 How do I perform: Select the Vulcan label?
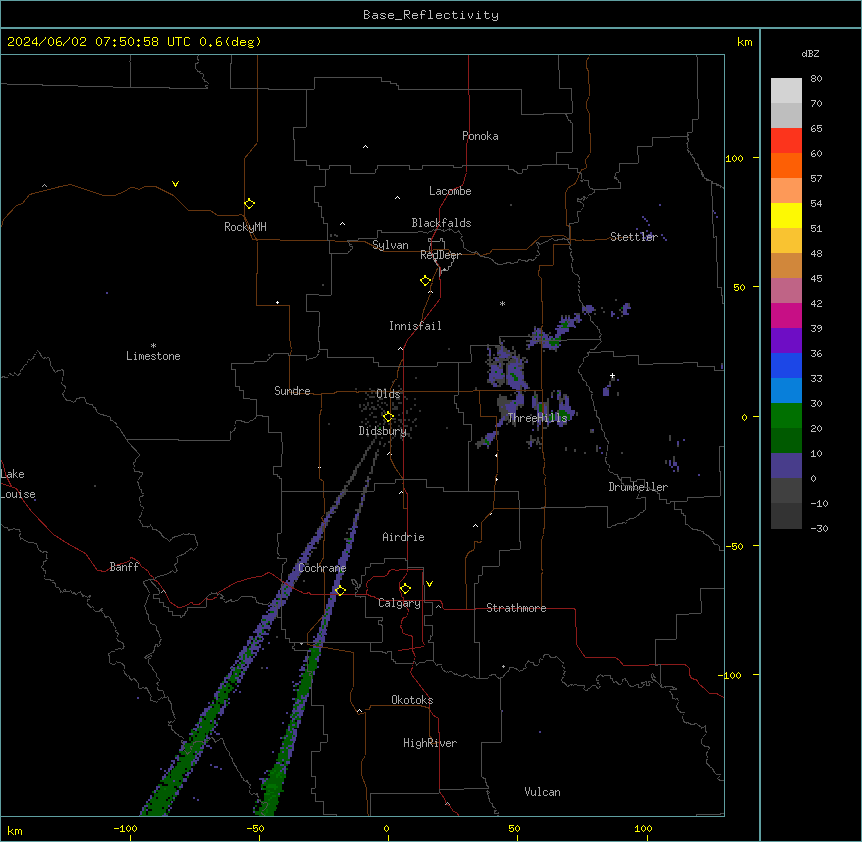tap(542, 792)
